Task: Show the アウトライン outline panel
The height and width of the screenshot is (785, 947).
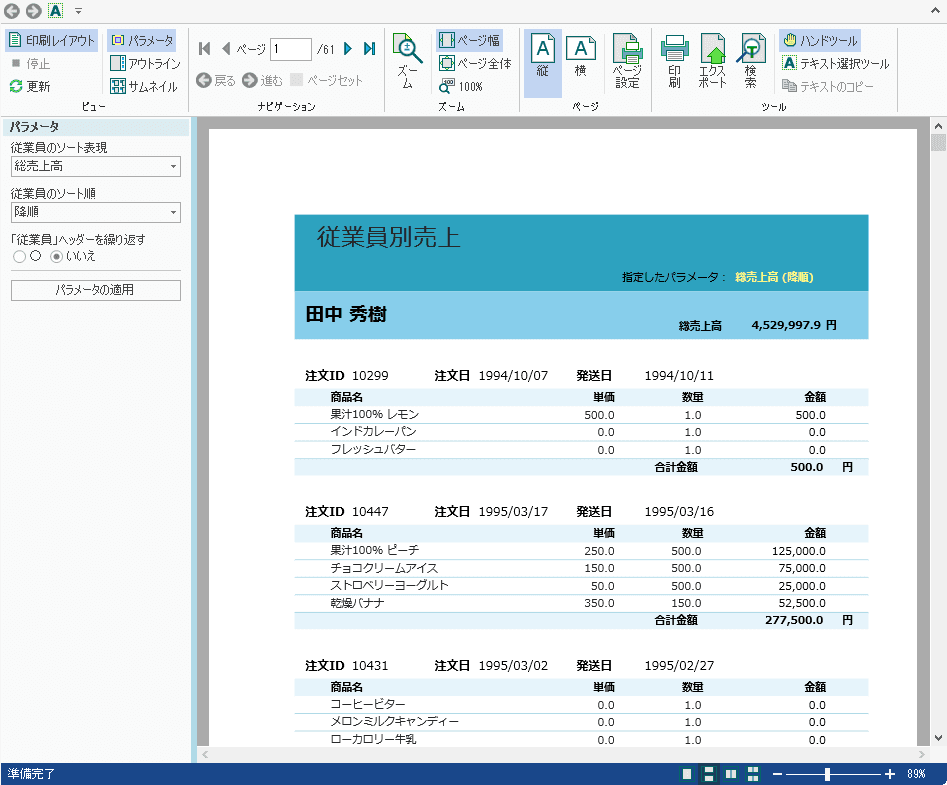Action: pyautogui.click(x=146, y=63)
